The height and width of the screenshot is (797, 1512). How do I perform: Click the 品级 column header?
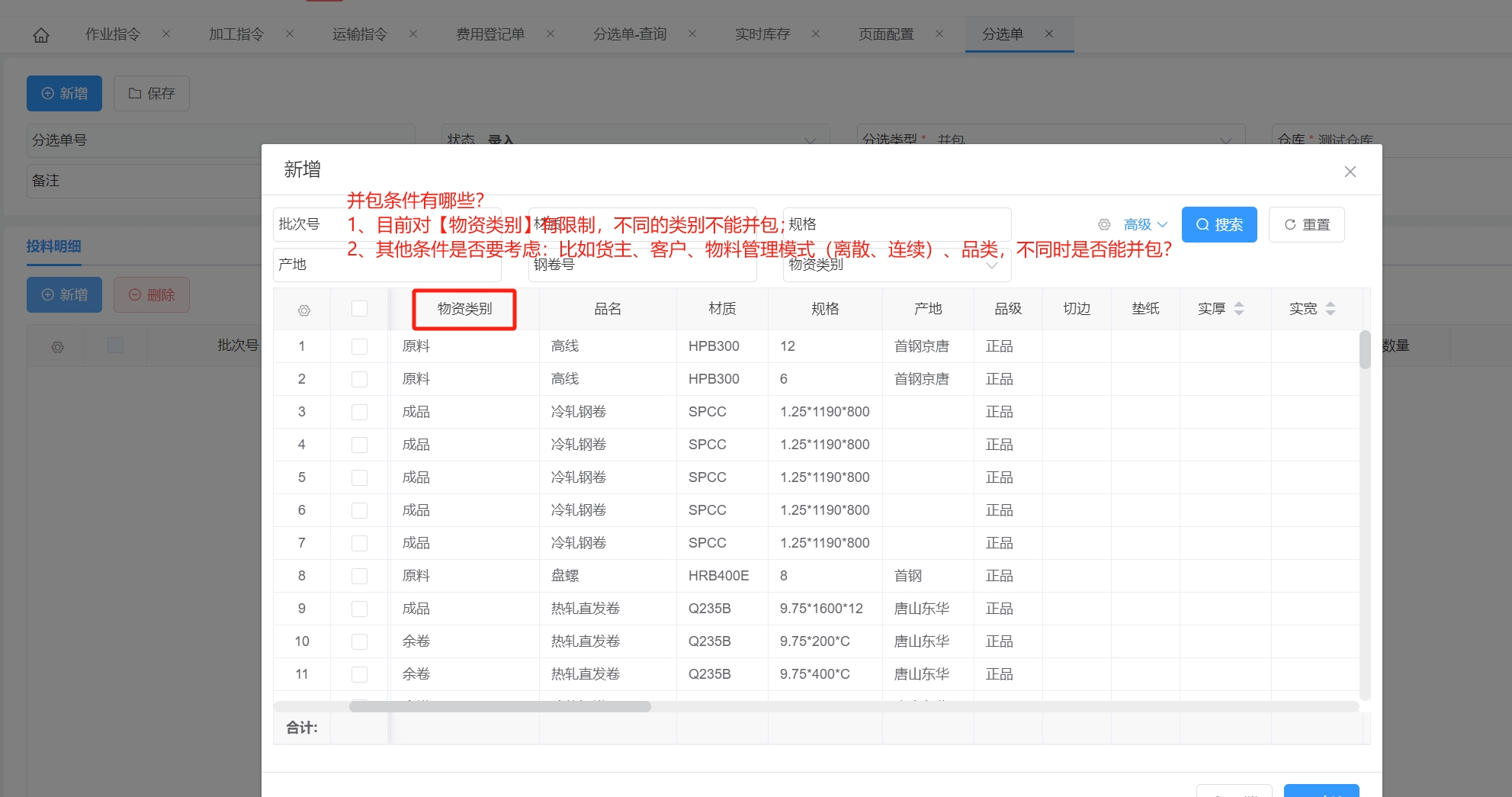click(1008, 309)
